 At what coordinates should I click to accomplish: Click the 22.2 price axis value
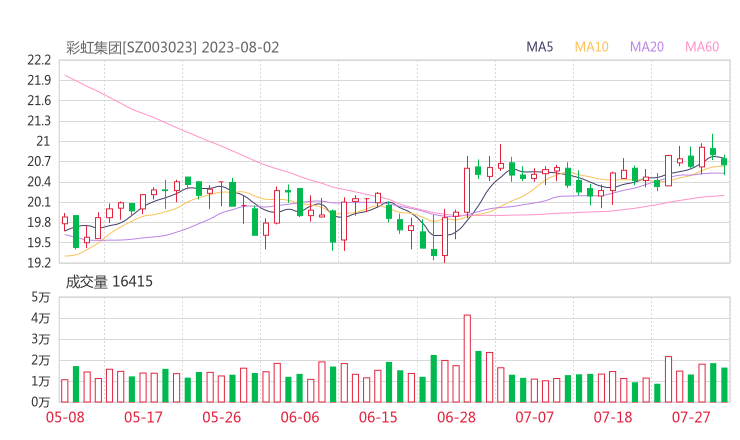pyautogui.click(x=39, y=60)
